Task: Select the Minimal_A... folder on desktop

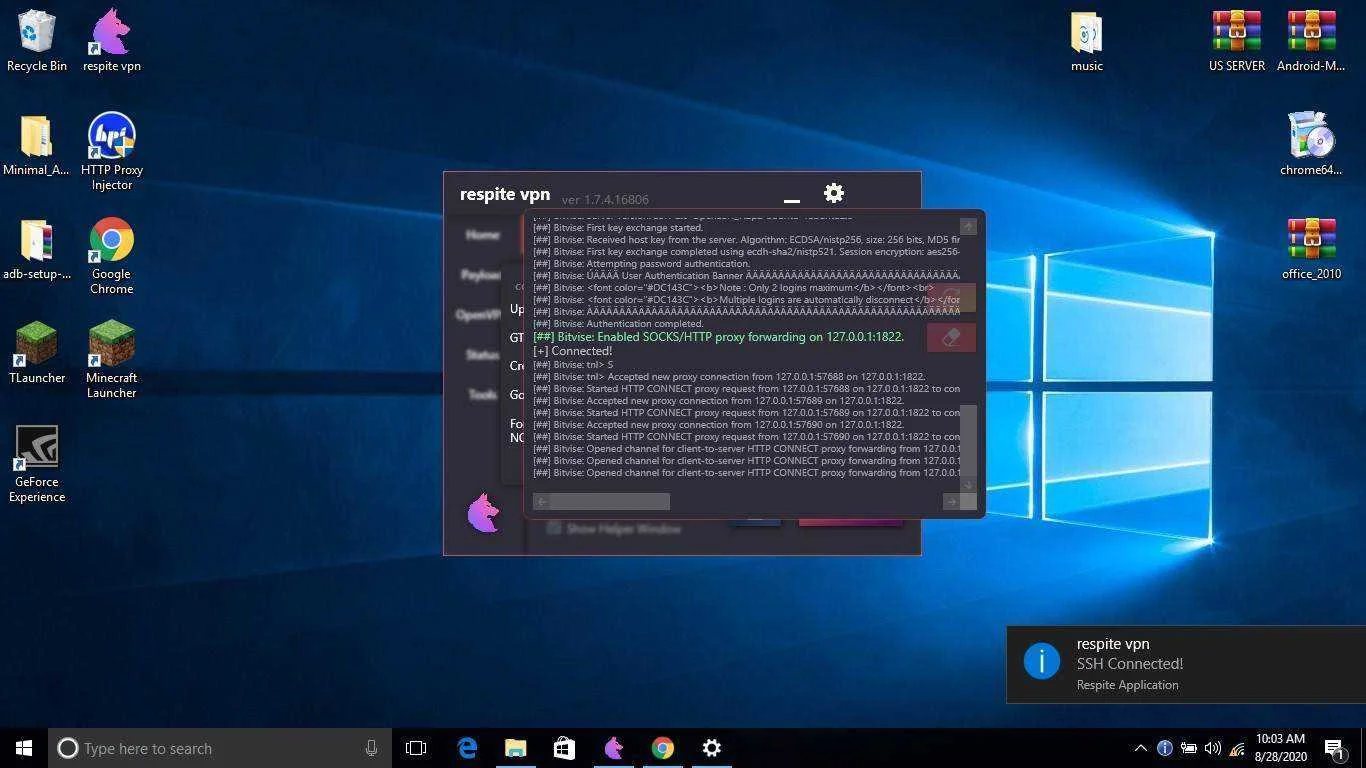Action: 37,145
